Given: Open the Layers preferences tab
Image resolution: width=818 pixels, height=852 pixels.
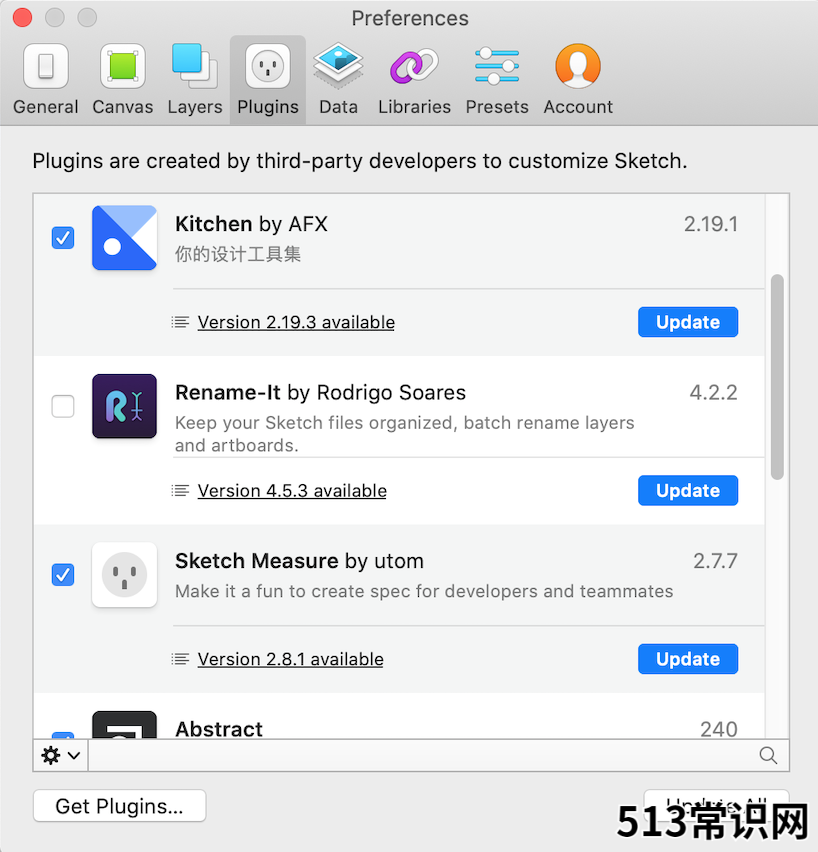Looking at the screenshot, I should [195, 80].
